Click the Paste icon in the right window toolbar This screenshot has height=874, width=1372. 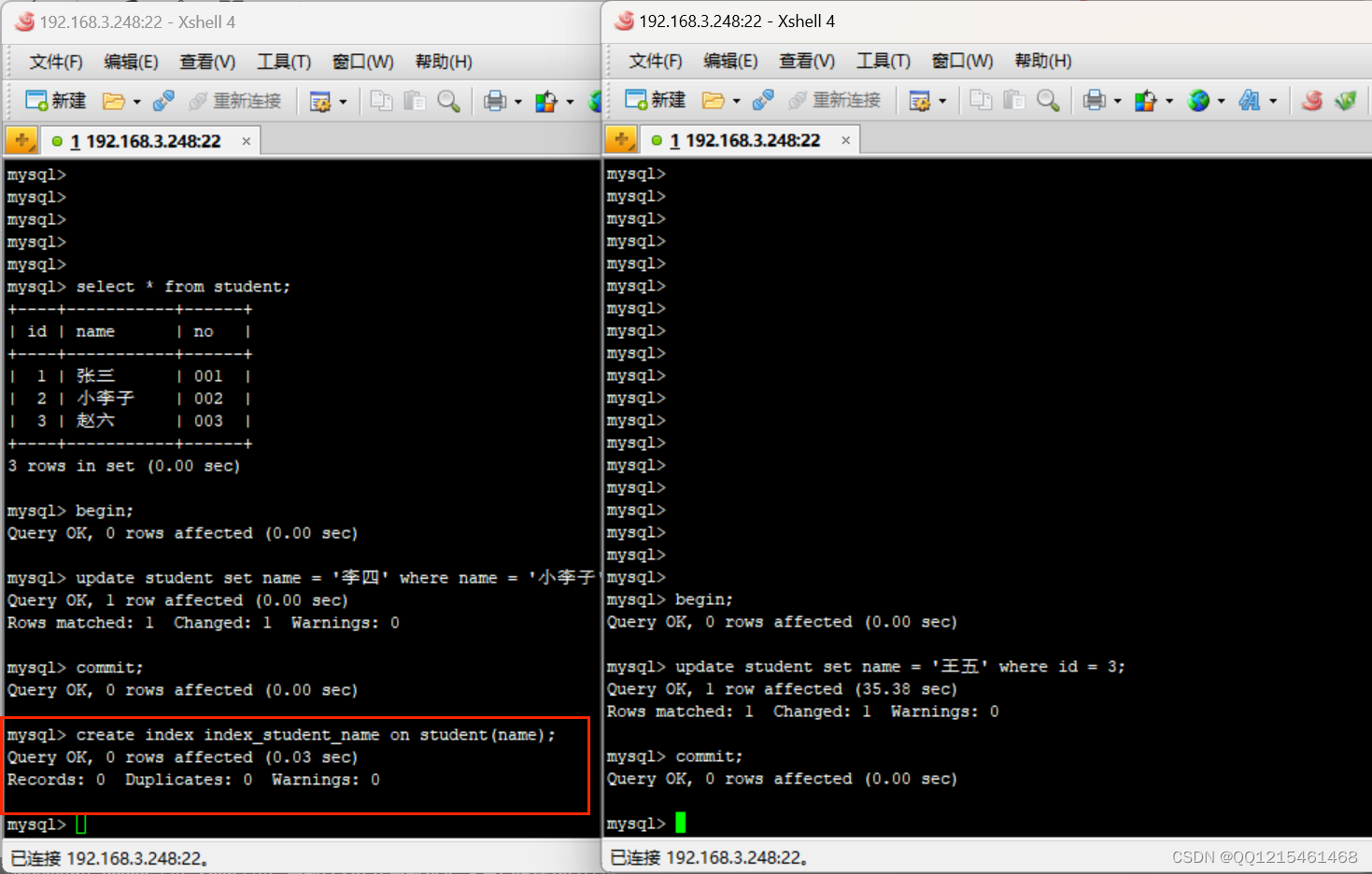[1014, 100]
